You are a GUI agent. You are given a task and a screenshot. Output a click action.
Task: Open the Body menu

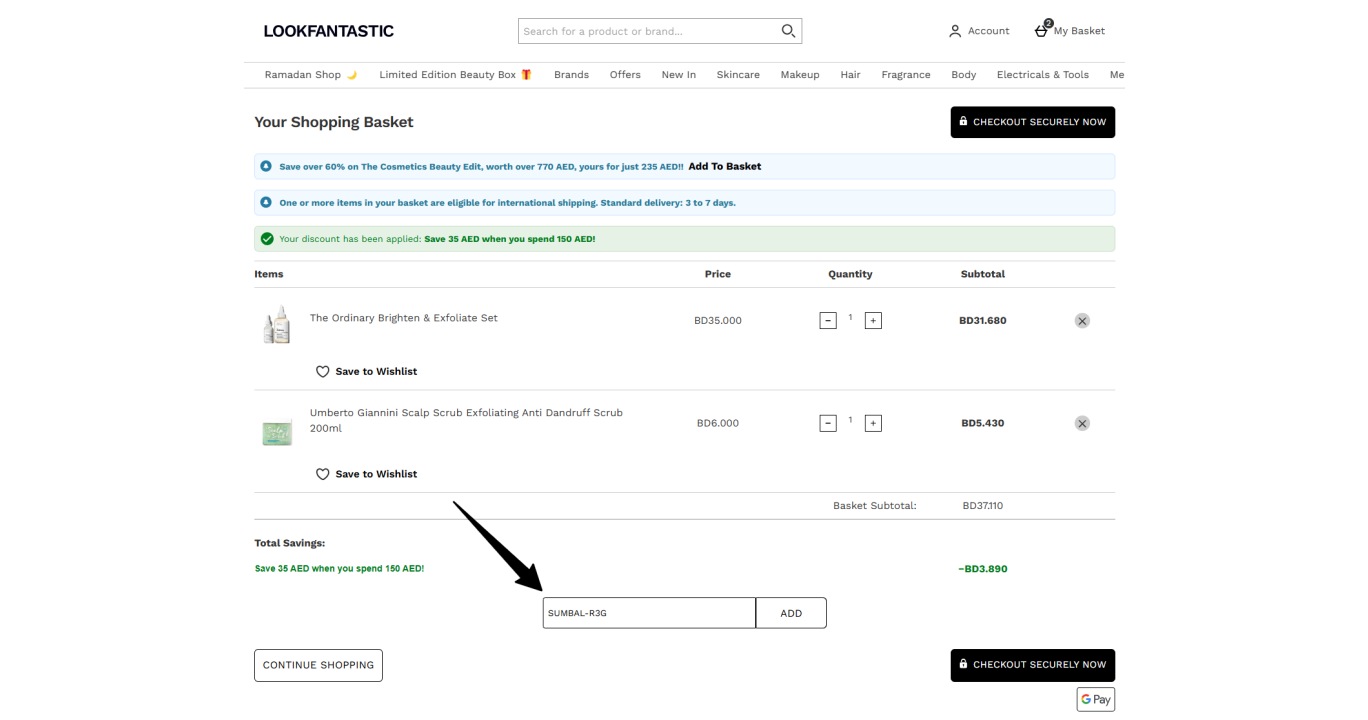963,75
